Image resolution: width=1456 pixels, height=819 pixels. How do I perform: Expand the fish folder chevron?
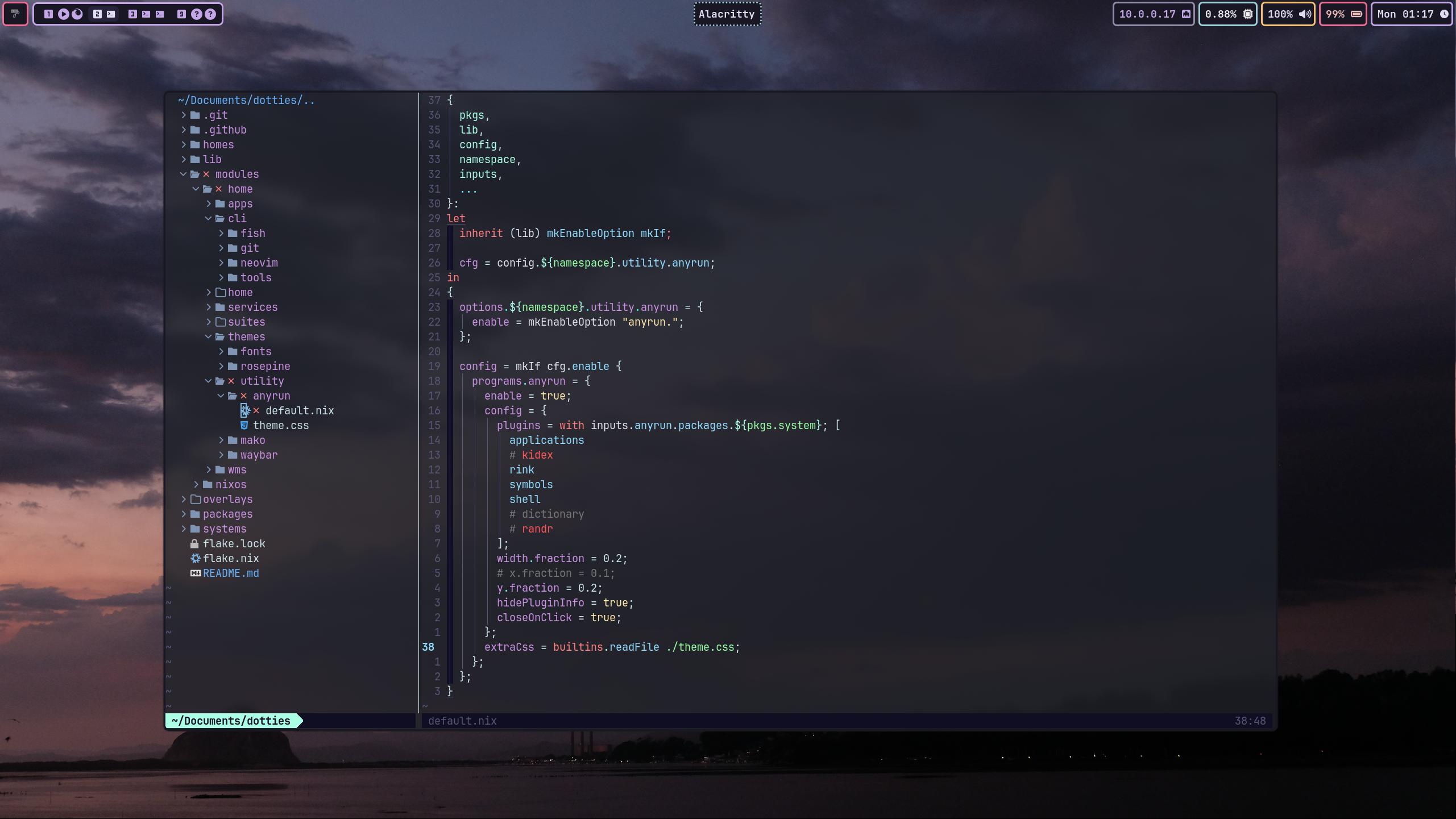pos(221,233)
